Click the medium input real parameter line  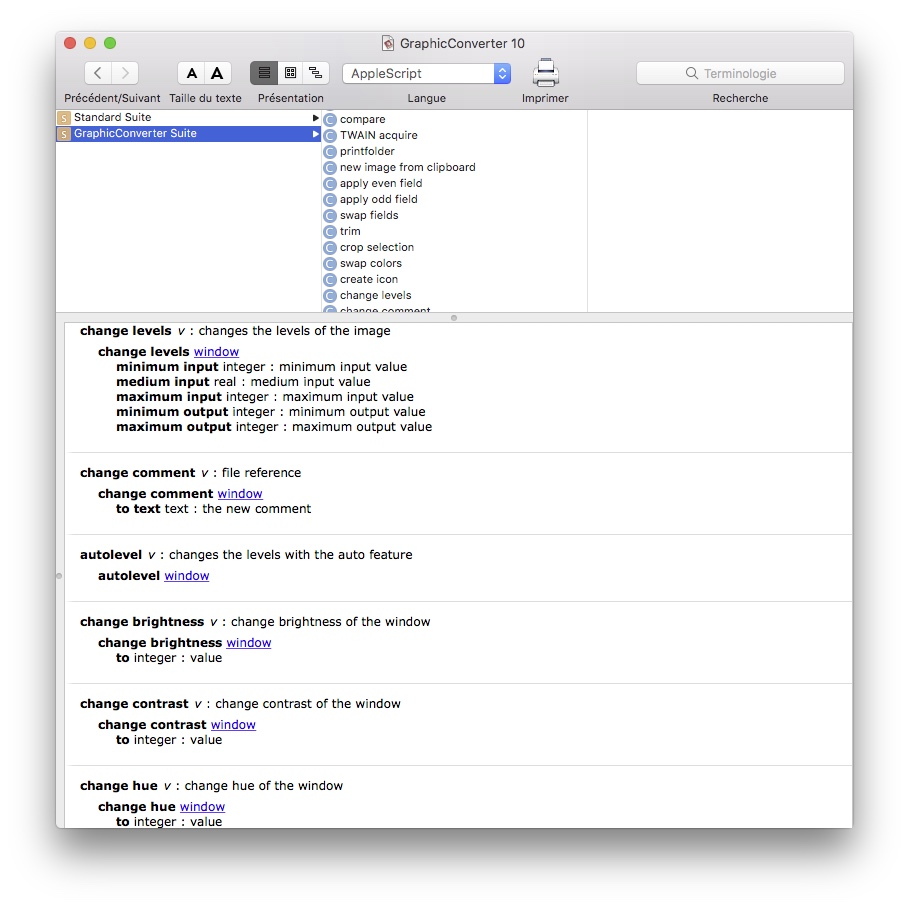[x=243, y=382]
